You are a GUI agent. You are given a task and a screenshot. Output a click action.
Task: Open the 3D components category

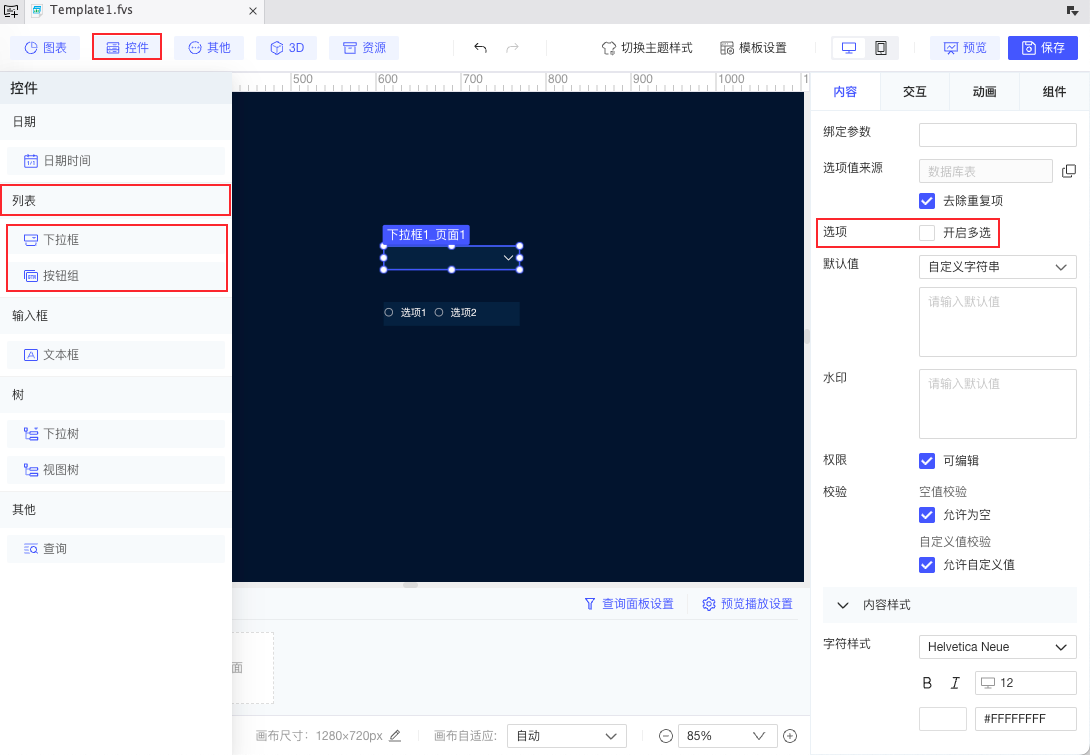tap(286, 47)
